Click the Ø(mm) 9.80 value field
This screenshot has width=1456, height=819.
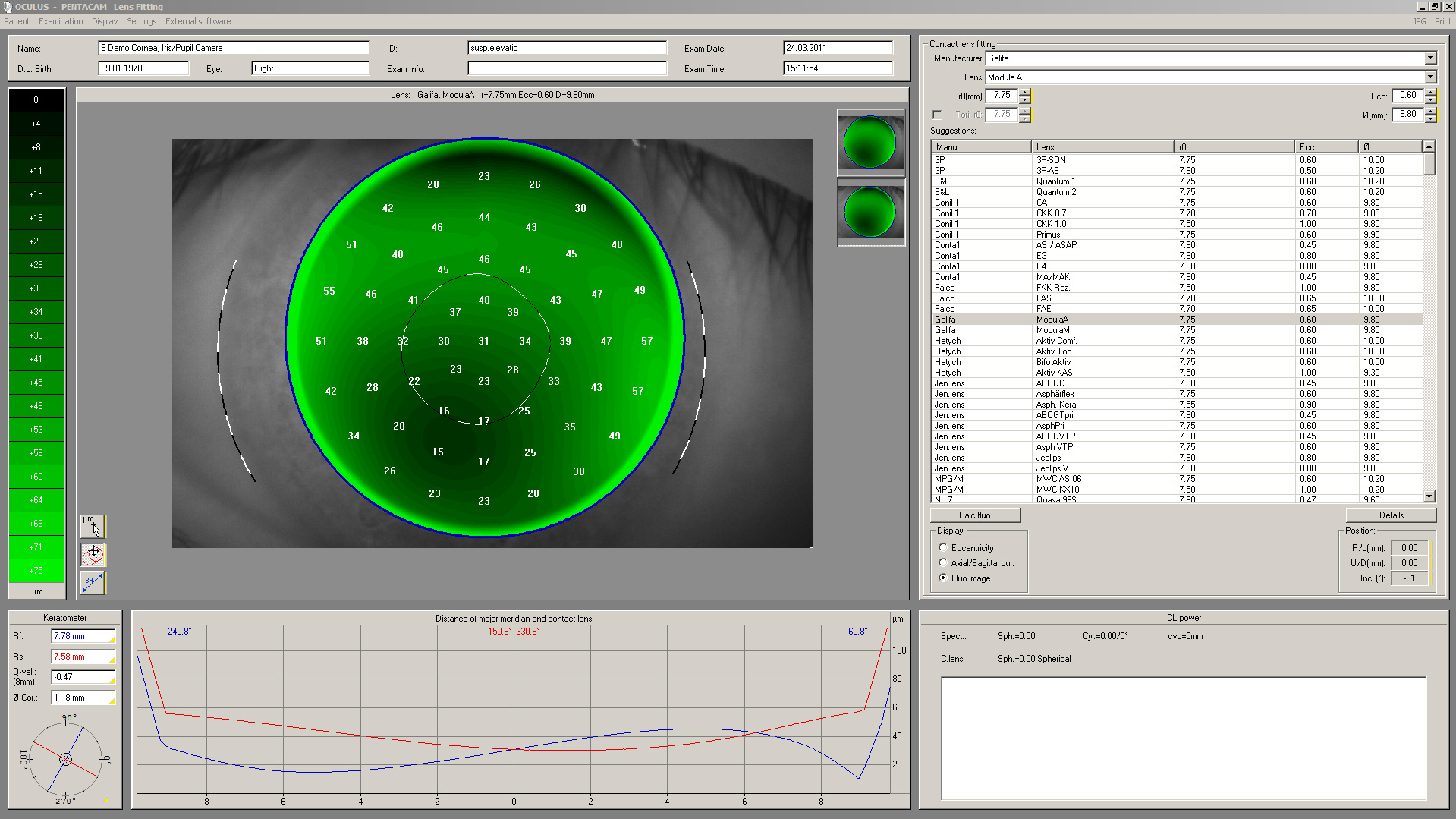coord(1408,115)
